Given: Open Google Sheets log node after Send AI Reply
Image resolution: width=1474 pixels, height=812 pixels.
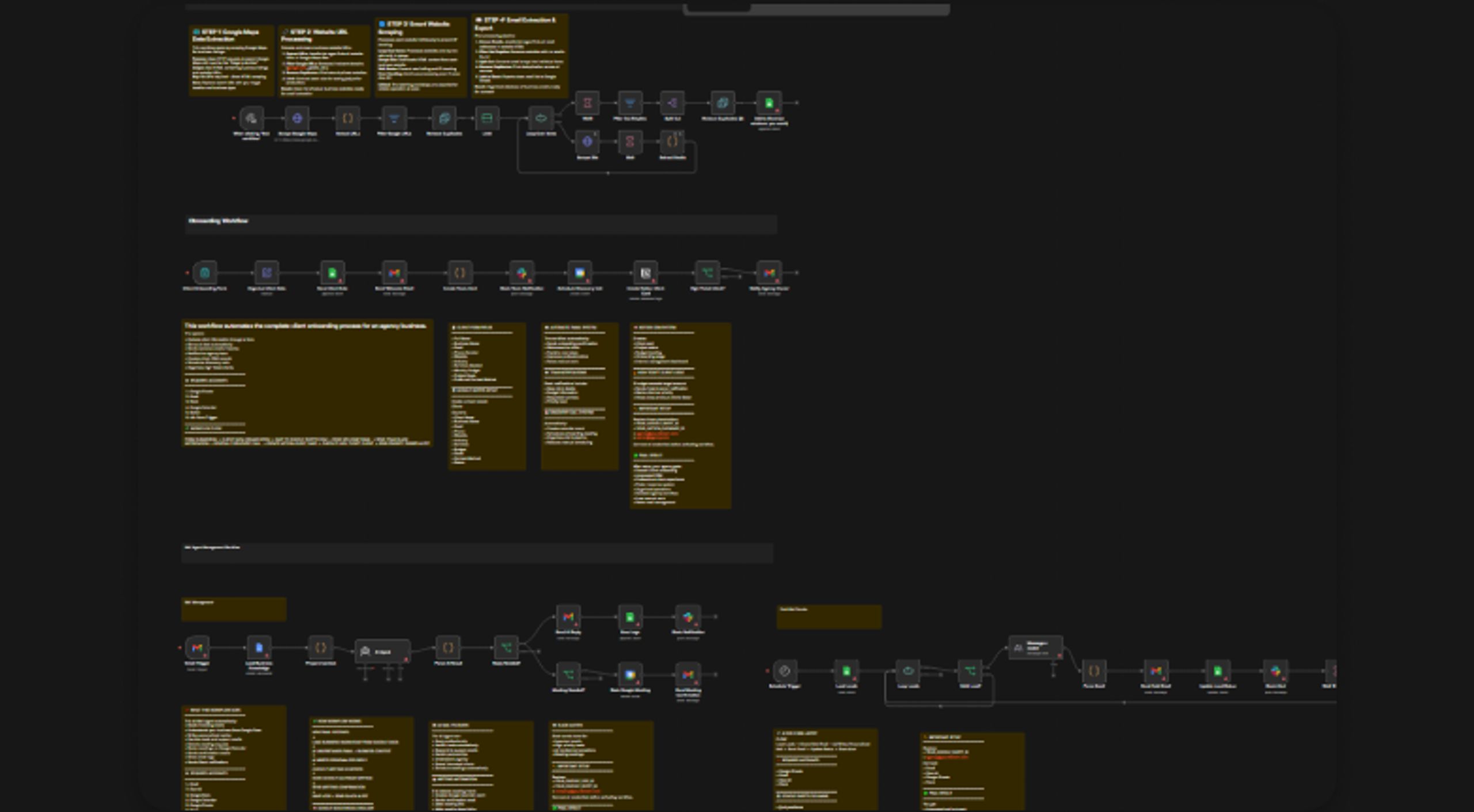Looking at the screenshot, I should tap(630, 617).
